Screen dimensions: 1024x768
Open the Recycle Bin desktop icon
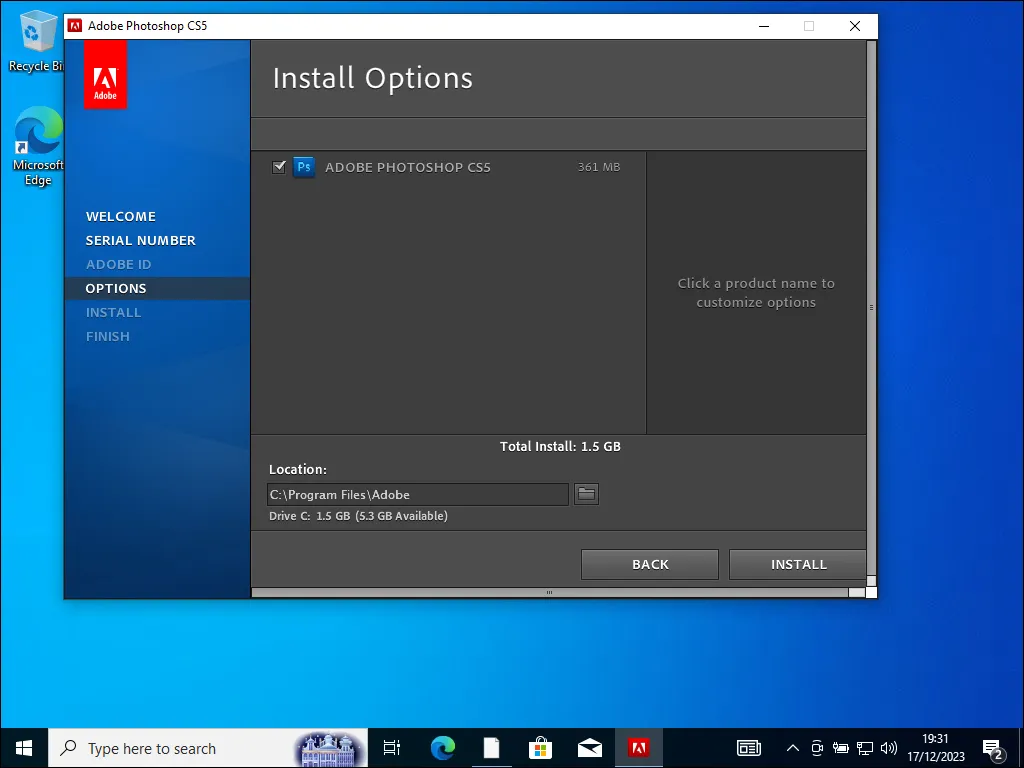pos(38,42)
